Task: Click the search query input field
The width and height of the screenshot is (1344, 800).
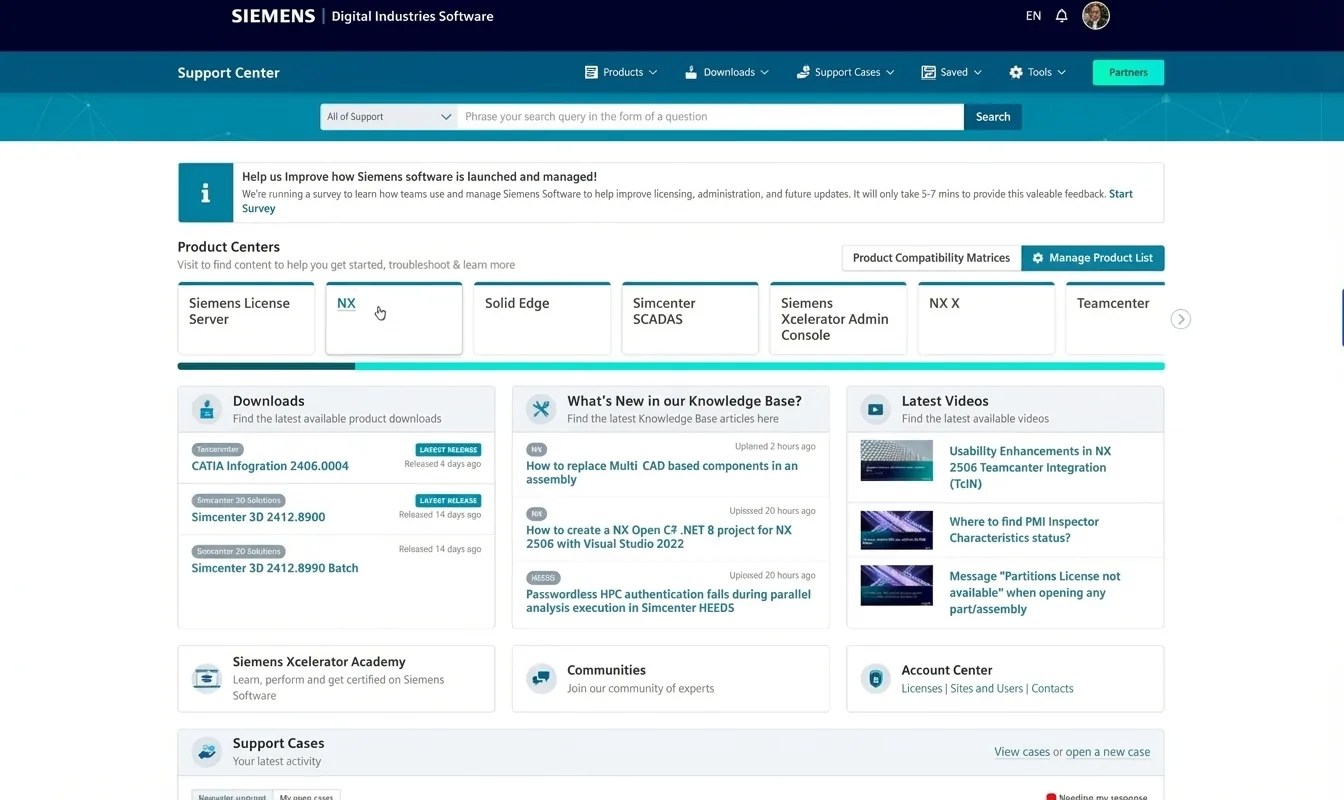Action: coord(710,117)
